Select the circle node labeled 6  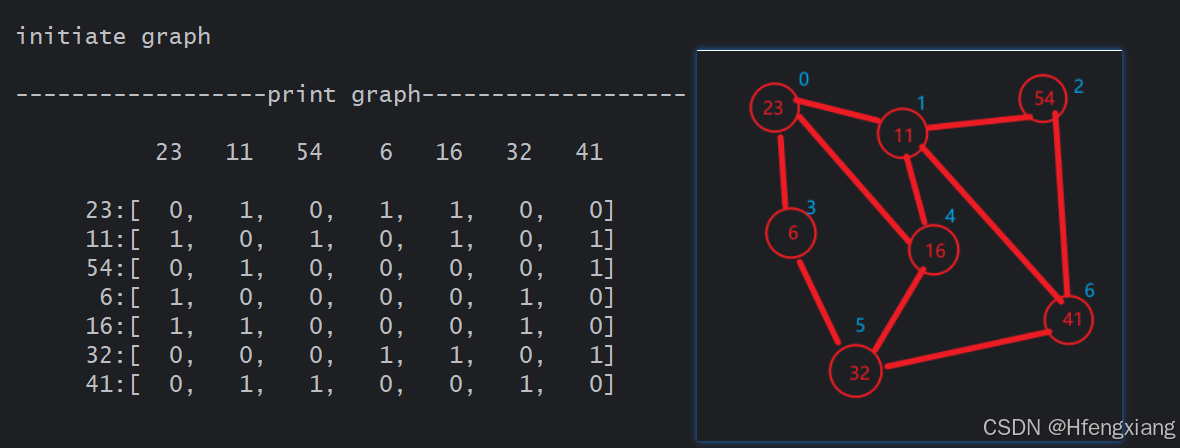792,233
